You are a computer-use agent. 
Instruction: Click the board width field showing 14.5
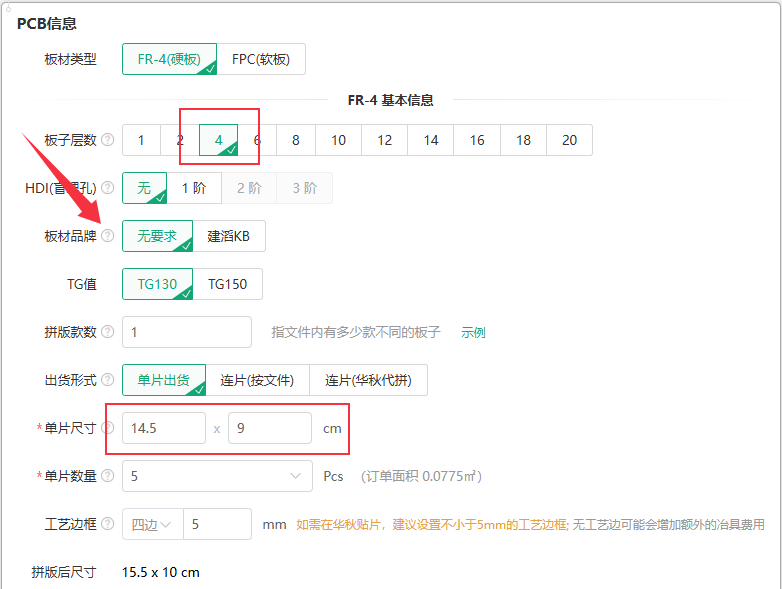(x=164, y=428)
